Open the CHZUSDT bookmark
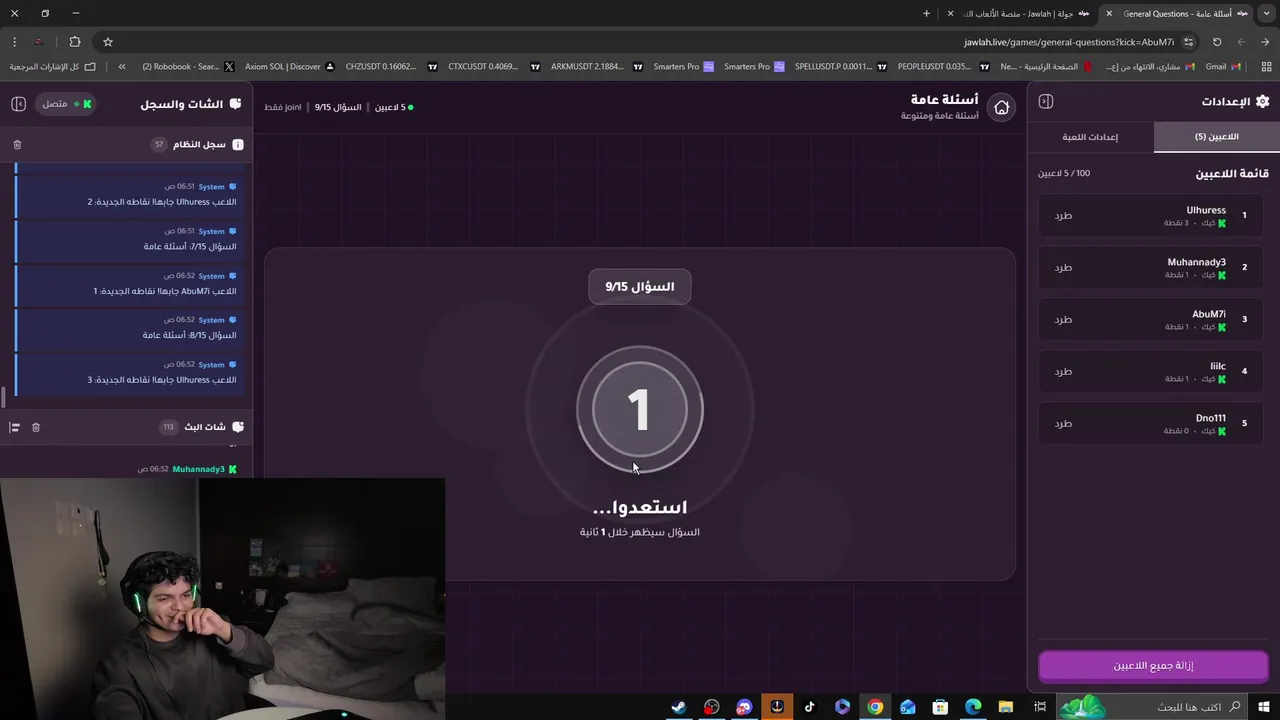Image resolution: width=1280 pixels, height=720 pixels. tap(391, 67)
